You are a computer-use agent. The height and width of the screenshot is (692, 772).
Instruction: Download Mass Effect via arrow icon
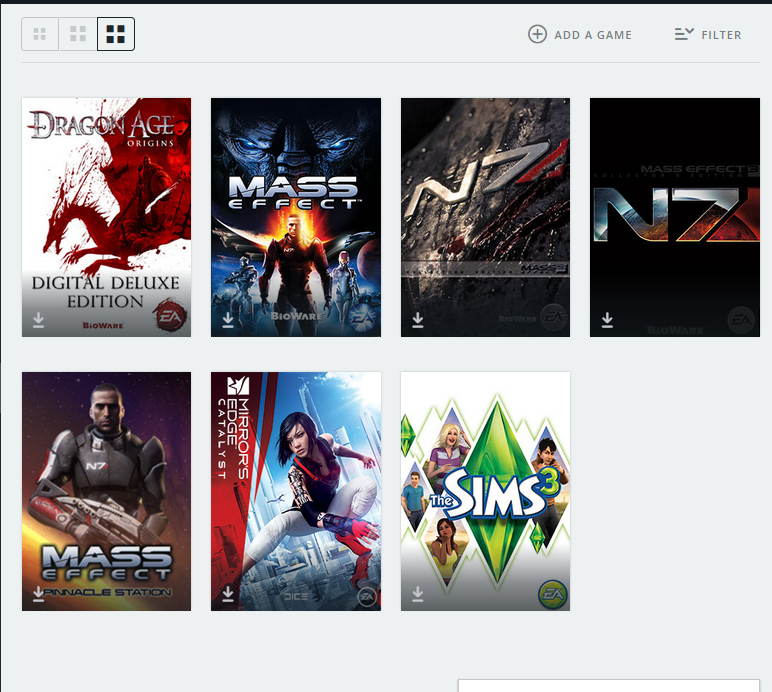[228, 320]
